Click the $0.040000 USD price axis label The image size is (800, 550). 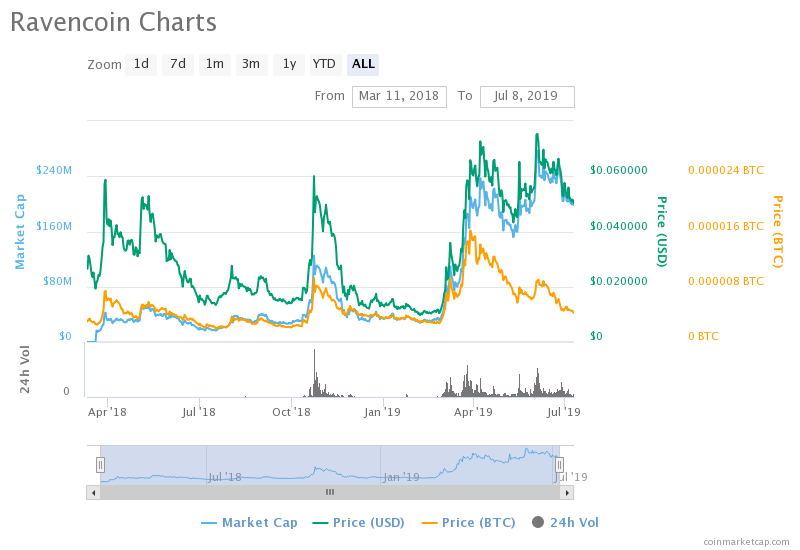[x=618, y=226]
